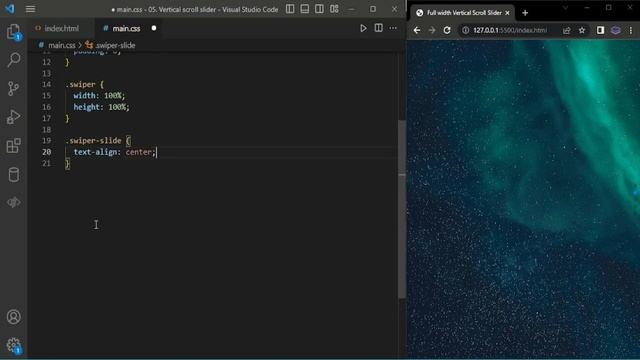Run the file with the play button
640x360 pixels.
coord(363,28)
